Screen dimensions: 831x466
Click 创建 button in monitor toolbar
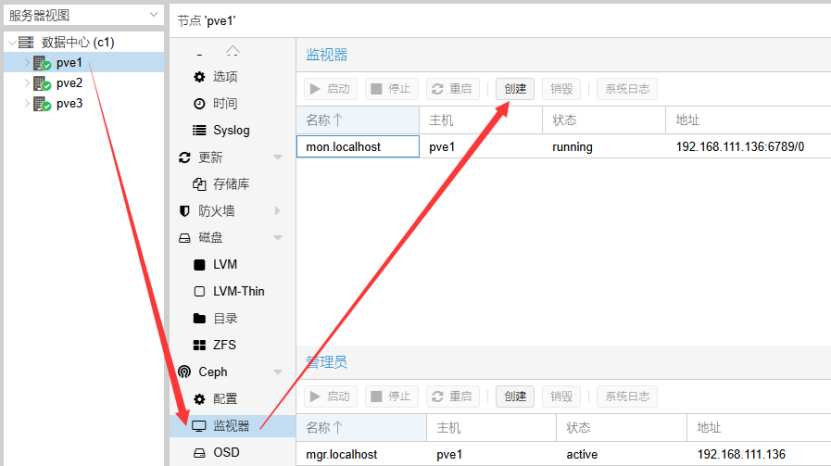point(515,88)
